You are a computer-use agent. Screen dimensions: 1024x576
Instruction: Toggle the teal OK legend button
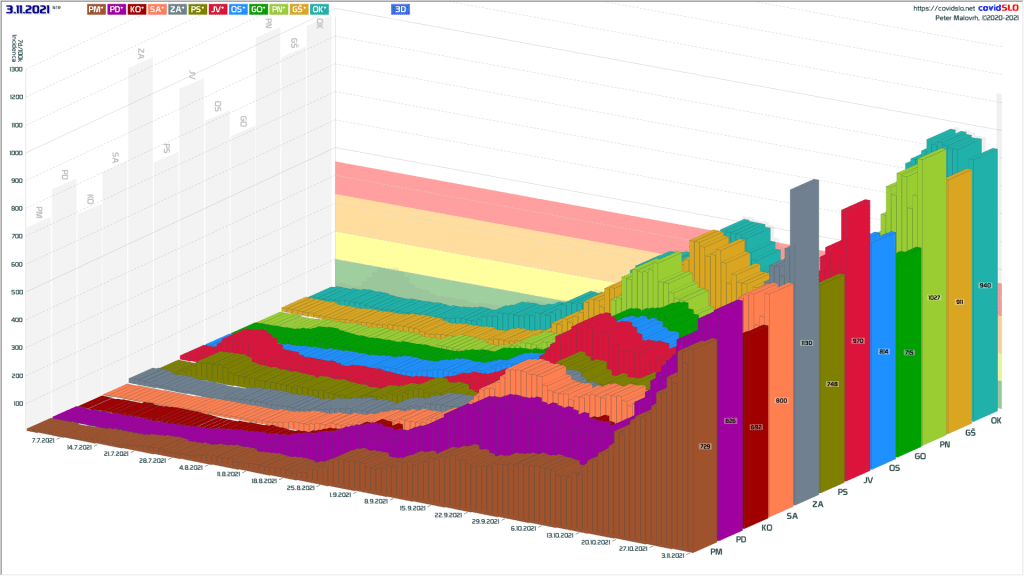click(x=319, y=9)
